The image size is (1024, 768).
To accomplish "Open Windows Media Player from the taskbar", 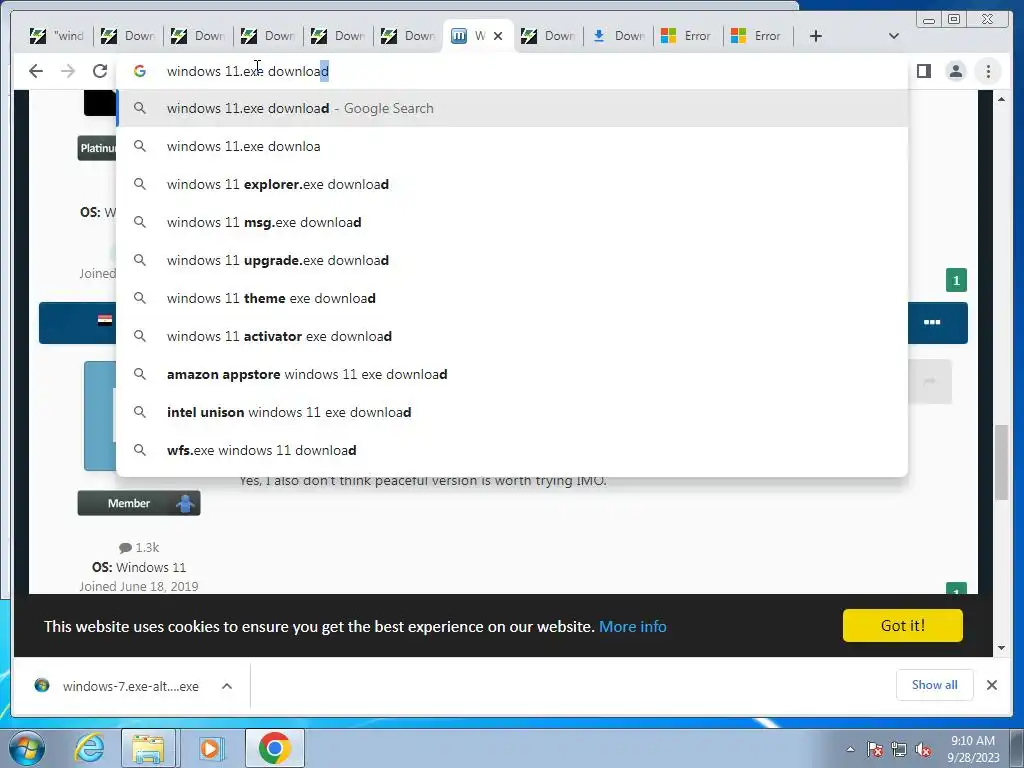I will point(210,748).
